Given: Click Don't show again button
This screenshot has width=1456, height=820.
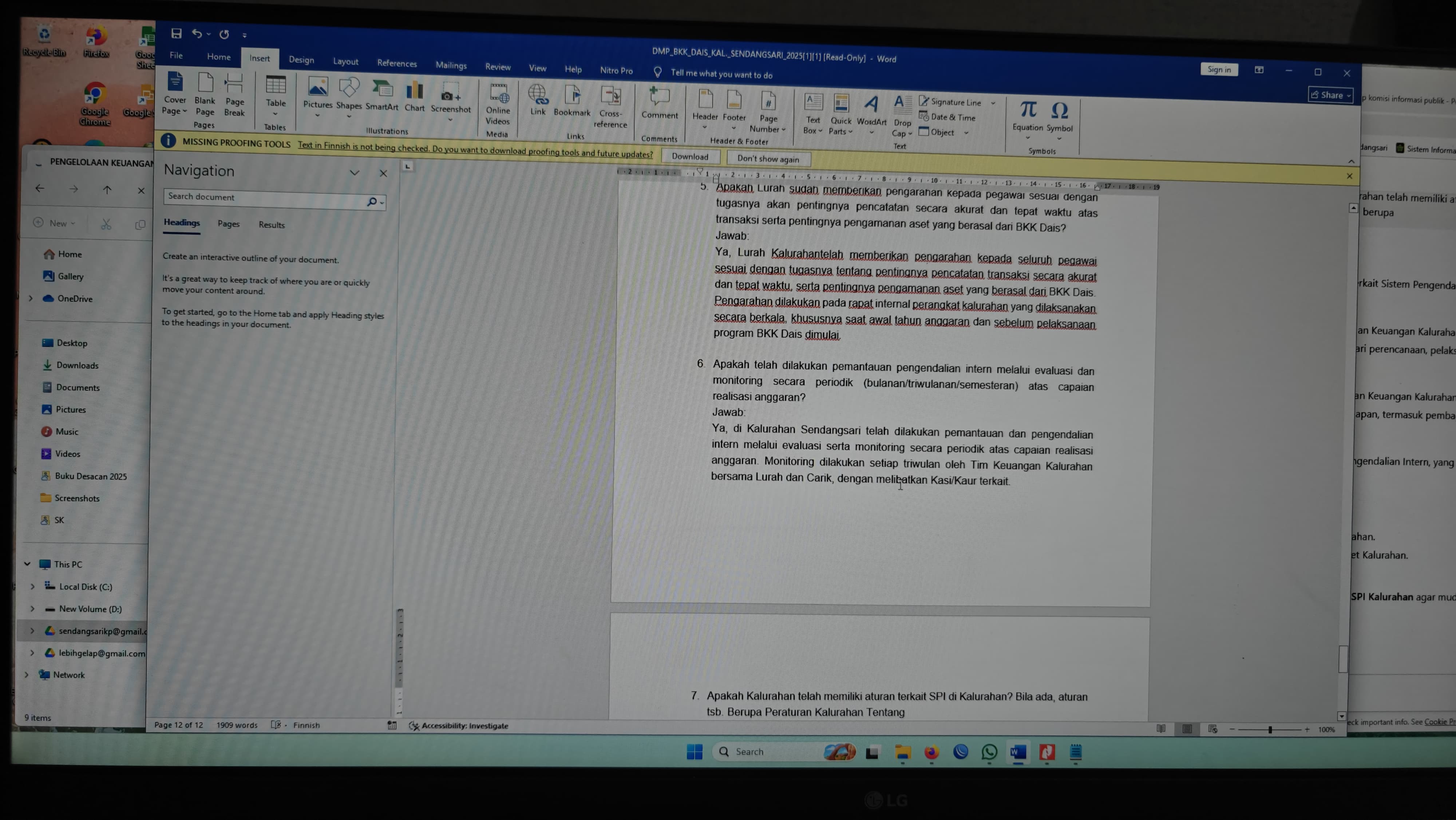Looking at the screenshot, I should [x=768, y=159].
